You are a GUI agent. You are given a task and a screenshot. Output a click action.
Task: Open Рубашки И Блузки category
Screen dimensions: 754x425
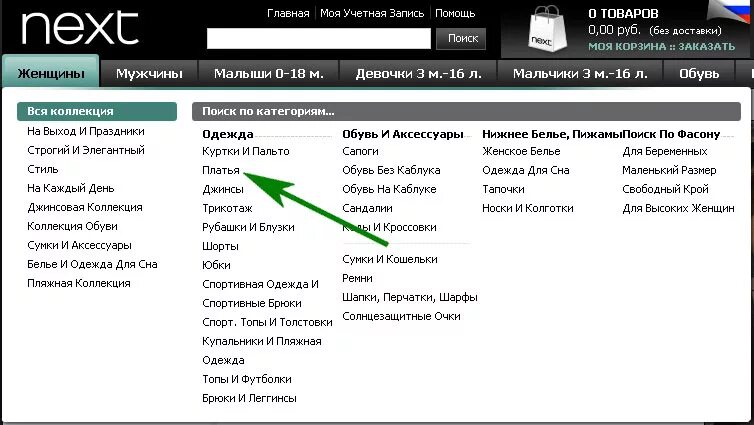click(248, 227)
